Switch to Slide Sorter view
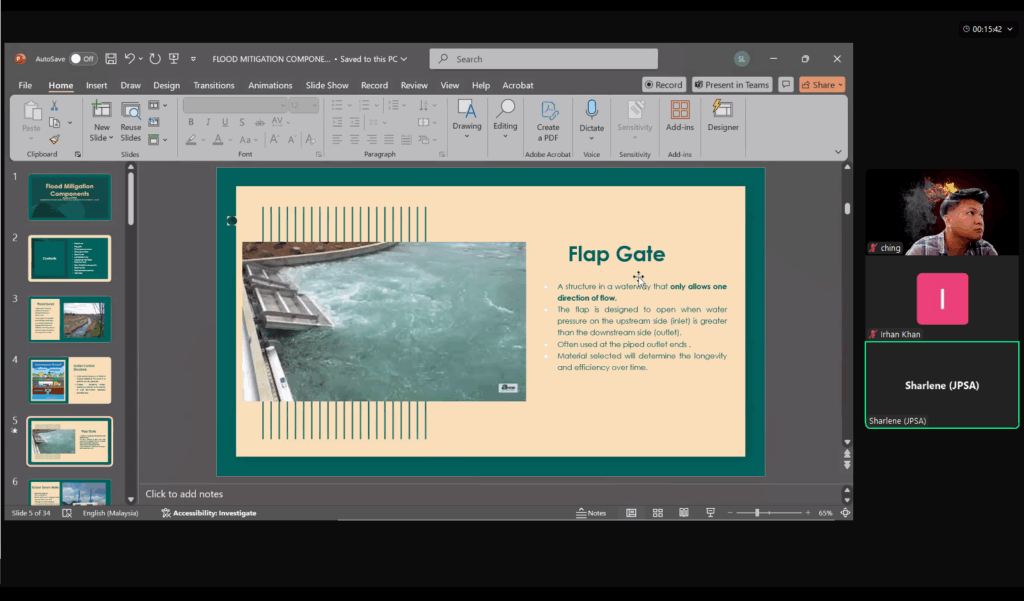 (x=657, y=513)
